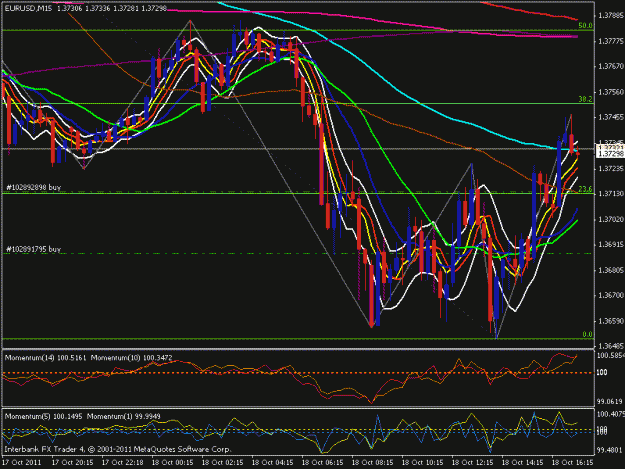Click price scale value 1.37020
The height and width of the screenshot is (469, 625).
pos(611,220)
